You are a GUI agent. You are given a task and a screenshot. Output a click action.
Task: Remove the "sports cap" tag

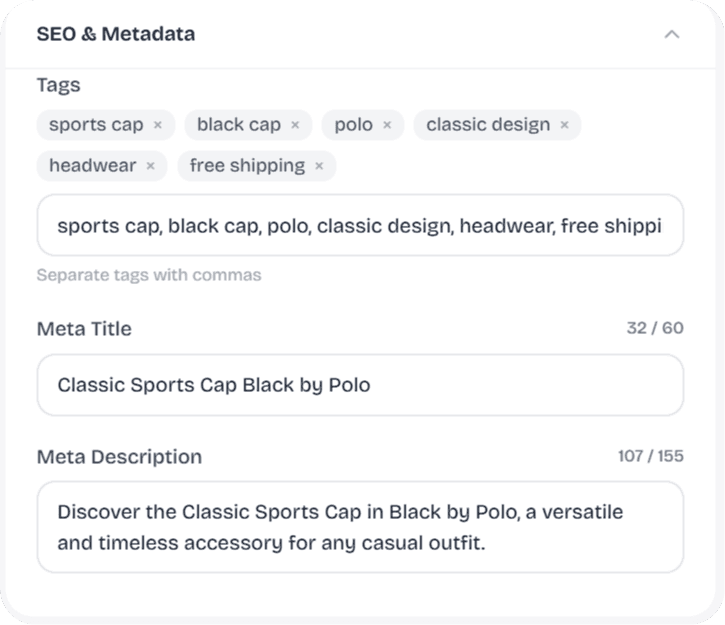click(158, 125)
